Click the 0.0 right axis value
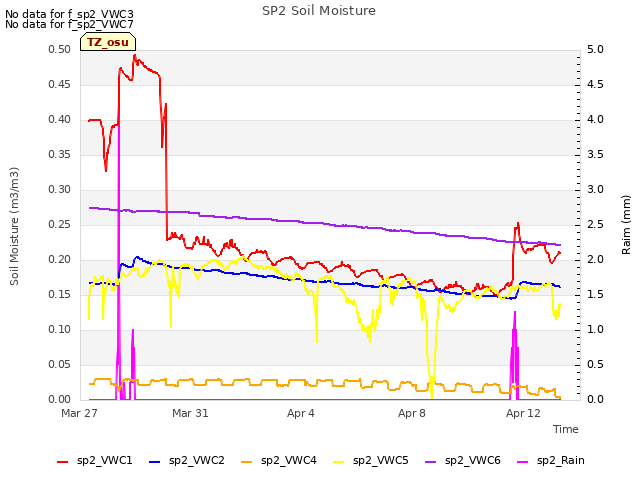 coord(595,399)
